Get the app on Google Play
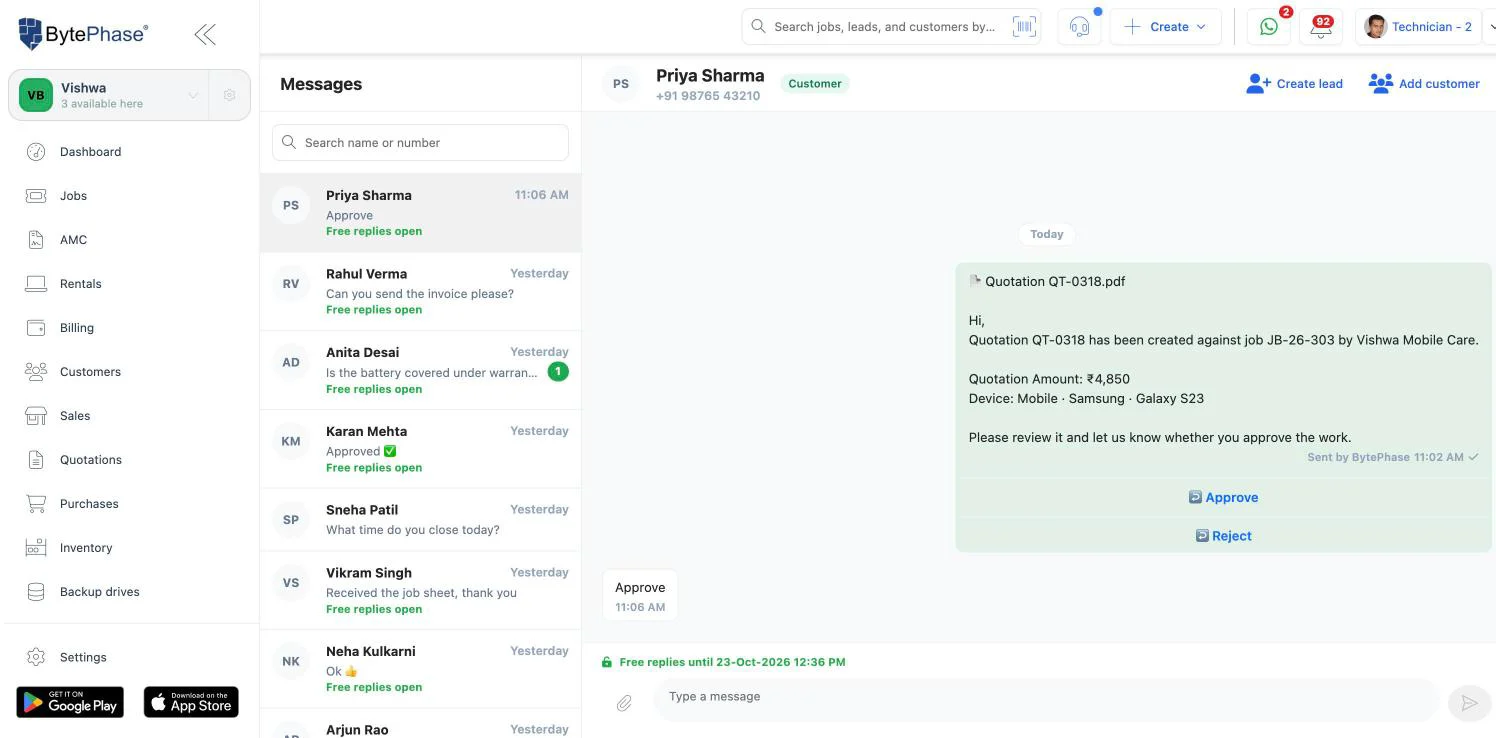Viewport: 1496px width, 738px height. (70, 702)
